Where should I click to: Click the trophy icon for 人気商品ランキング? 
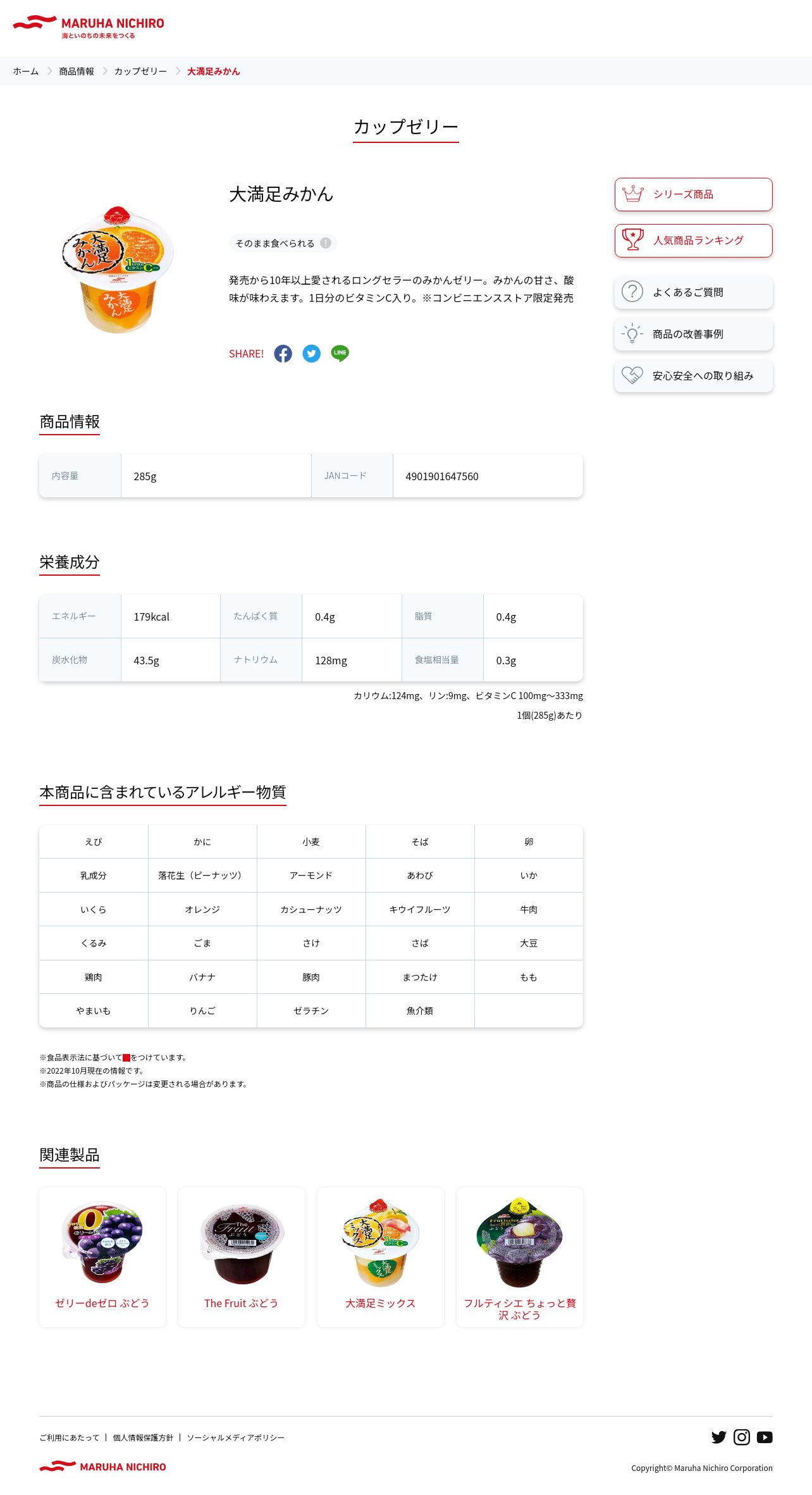[632, 240]
